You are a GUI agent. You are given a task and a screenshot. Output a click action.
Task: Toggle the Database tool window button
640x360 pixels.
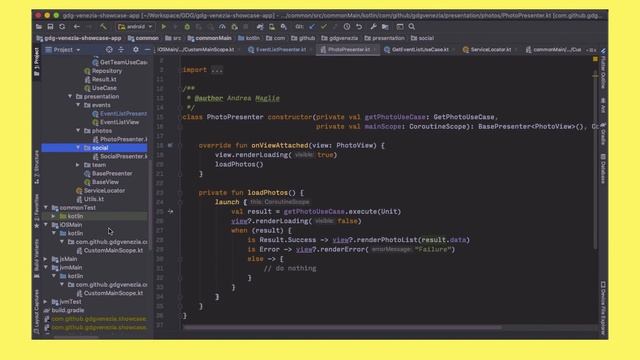pyautogui.click(x=603, y=169)
